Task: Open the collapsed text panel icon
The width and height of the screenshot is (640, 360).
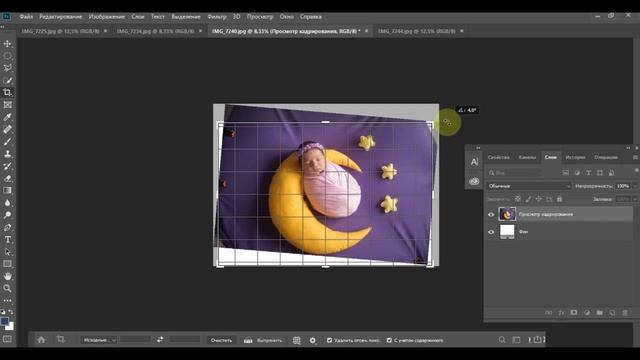Action: tap(474, 162)
